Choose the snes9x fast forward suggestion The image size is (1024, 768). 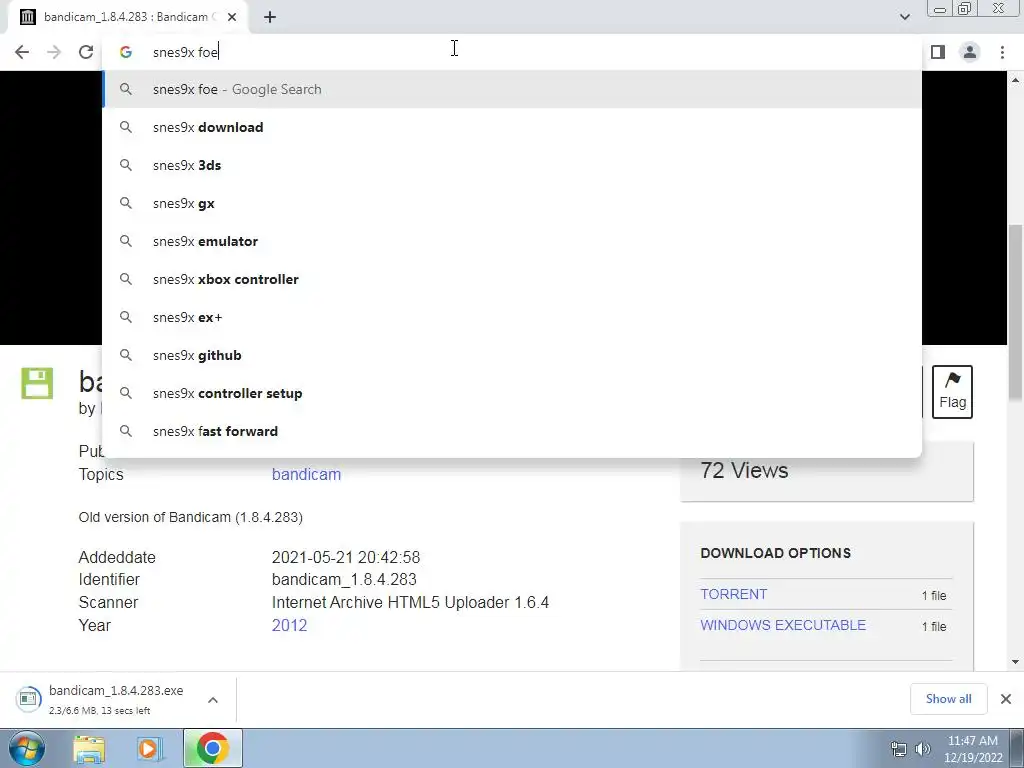click(x=512, y=431)
